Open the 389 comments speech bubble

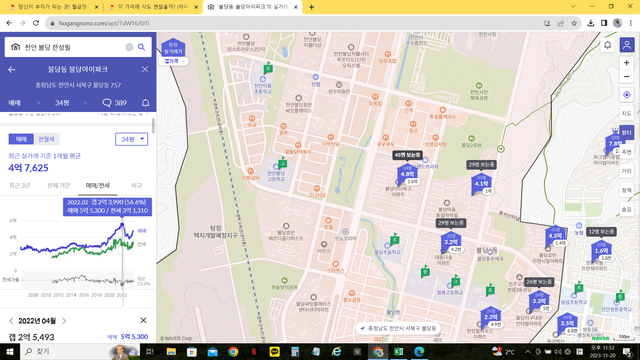coord(115,103)
